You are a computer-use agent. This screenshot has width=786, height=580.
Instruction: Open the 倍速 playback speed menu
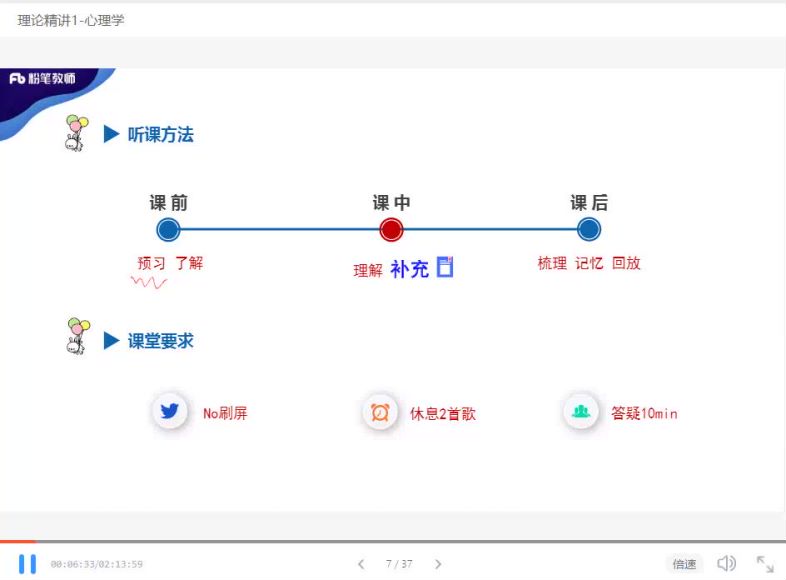coord(684,564)
